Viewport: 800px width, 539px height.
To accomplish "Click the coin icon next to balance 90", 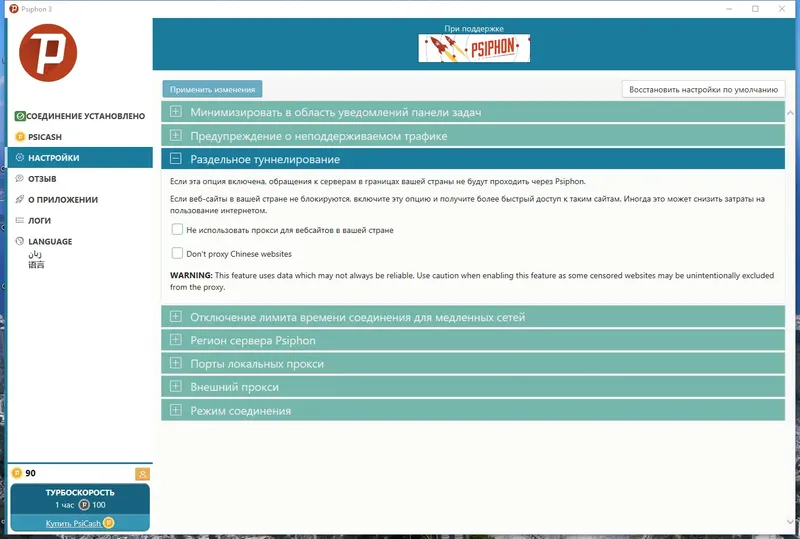I will tap(17, 473).
